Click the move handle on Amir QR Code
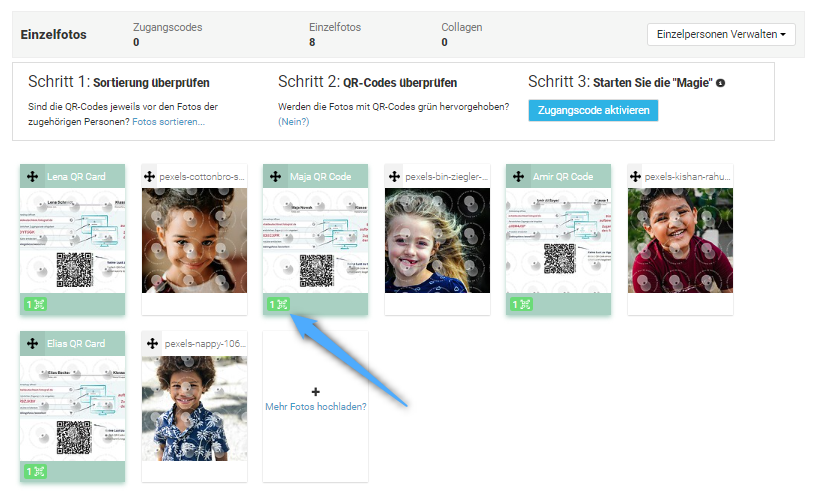This screenshot has width=814, height=499. (x=518, y=177)
